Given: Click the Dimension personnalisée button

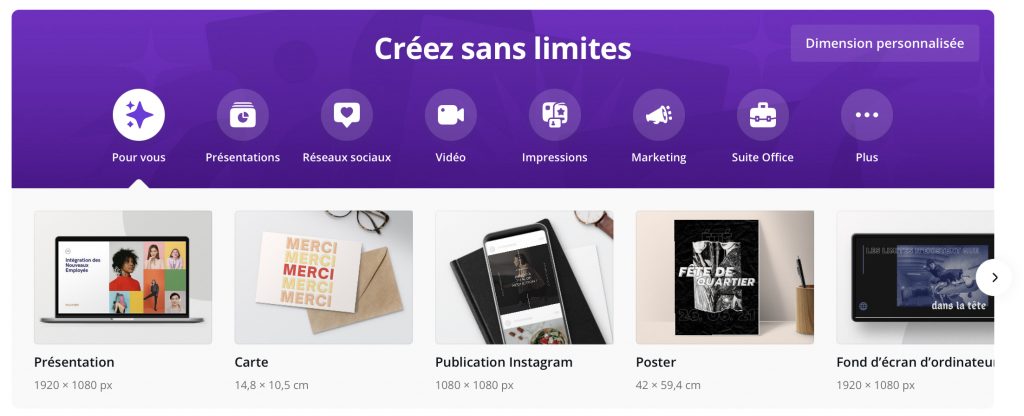Looking at the screenshot, I should pos(884,43).
